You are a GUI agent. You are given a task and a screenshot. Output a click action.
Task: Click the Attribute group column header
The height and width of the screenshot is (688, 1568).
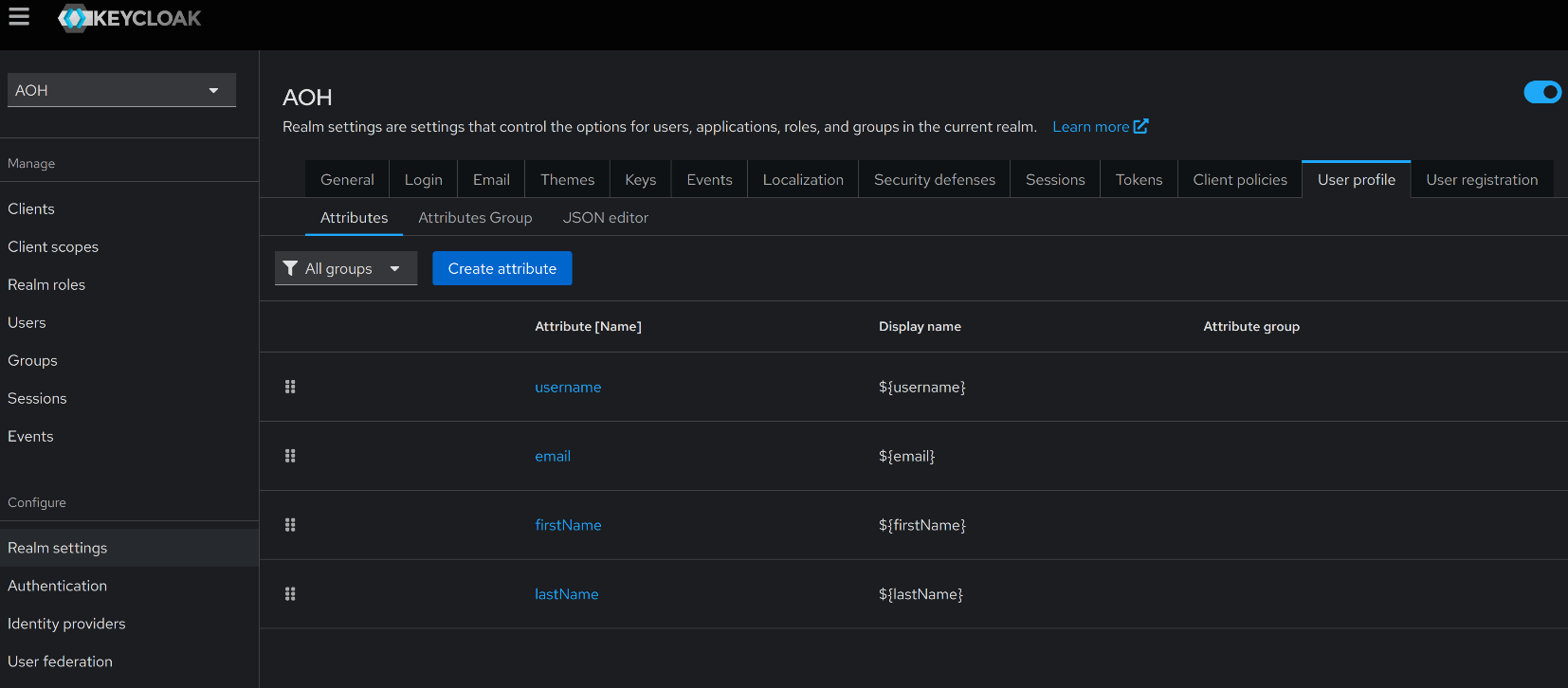(1251, 326)
